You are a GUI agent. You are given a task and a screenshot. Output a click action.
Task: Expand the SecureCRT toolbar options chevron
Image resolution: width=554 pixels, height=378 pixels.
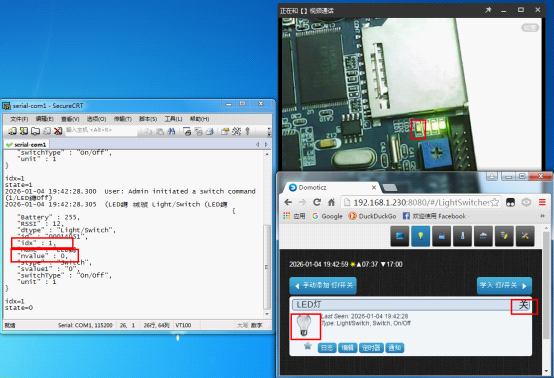click(x=269, y=132)
